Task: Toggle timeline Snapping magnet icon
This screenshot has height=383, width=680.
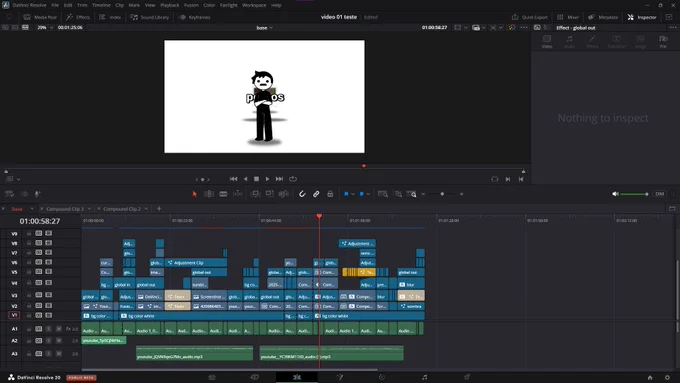Action: (x=302, y=194)
